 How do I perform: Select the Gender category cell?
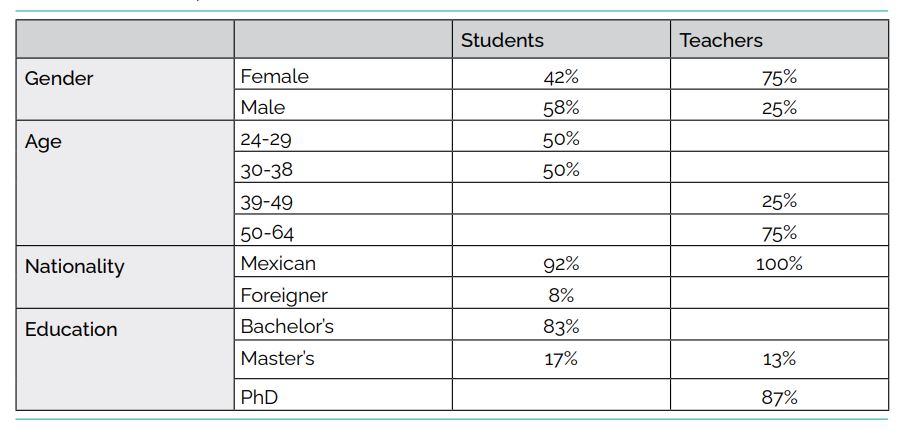59,78
